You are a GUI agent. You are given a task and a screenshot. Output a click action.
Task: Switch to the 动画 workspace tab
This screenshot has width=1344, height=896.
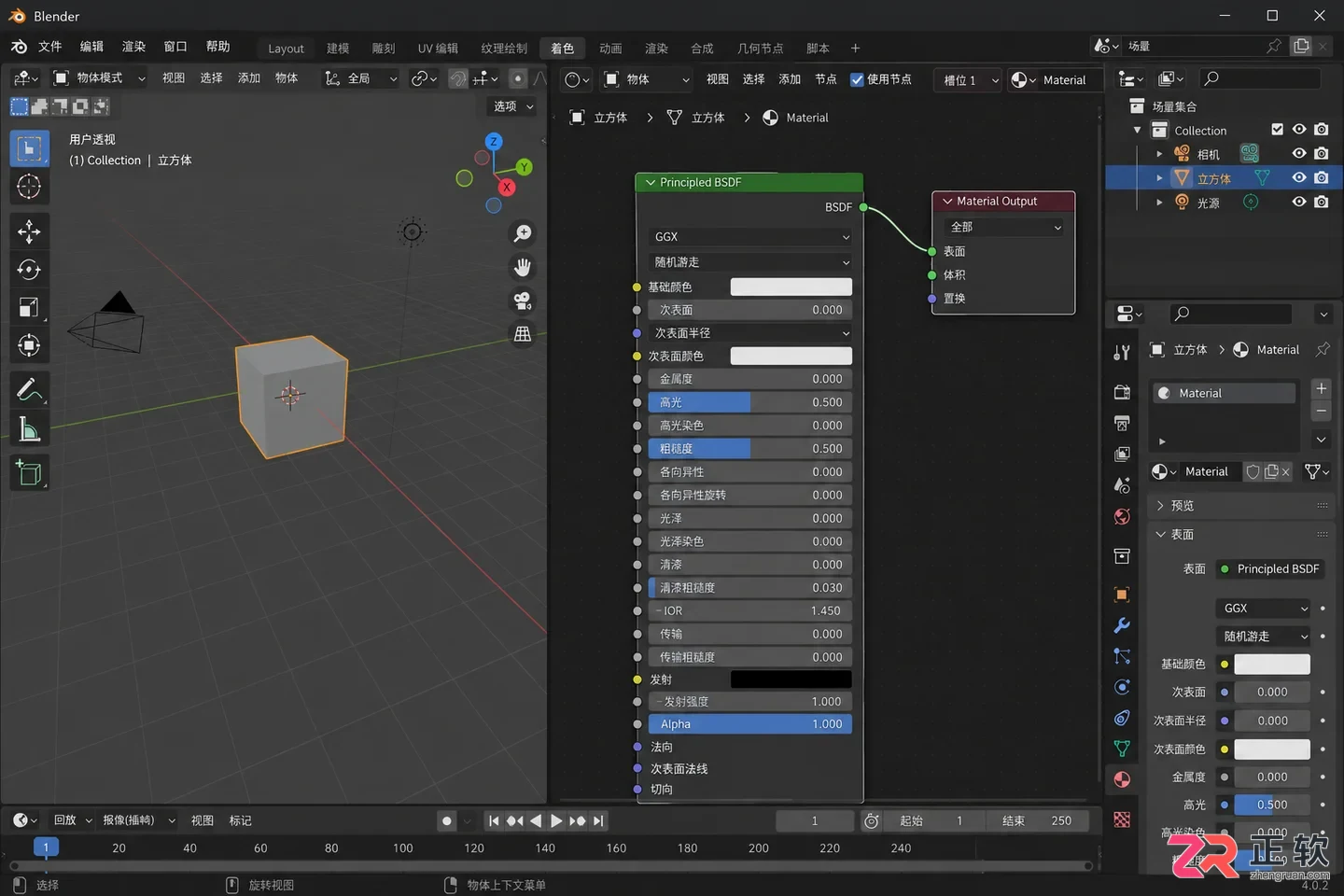(x=610, y=49)
